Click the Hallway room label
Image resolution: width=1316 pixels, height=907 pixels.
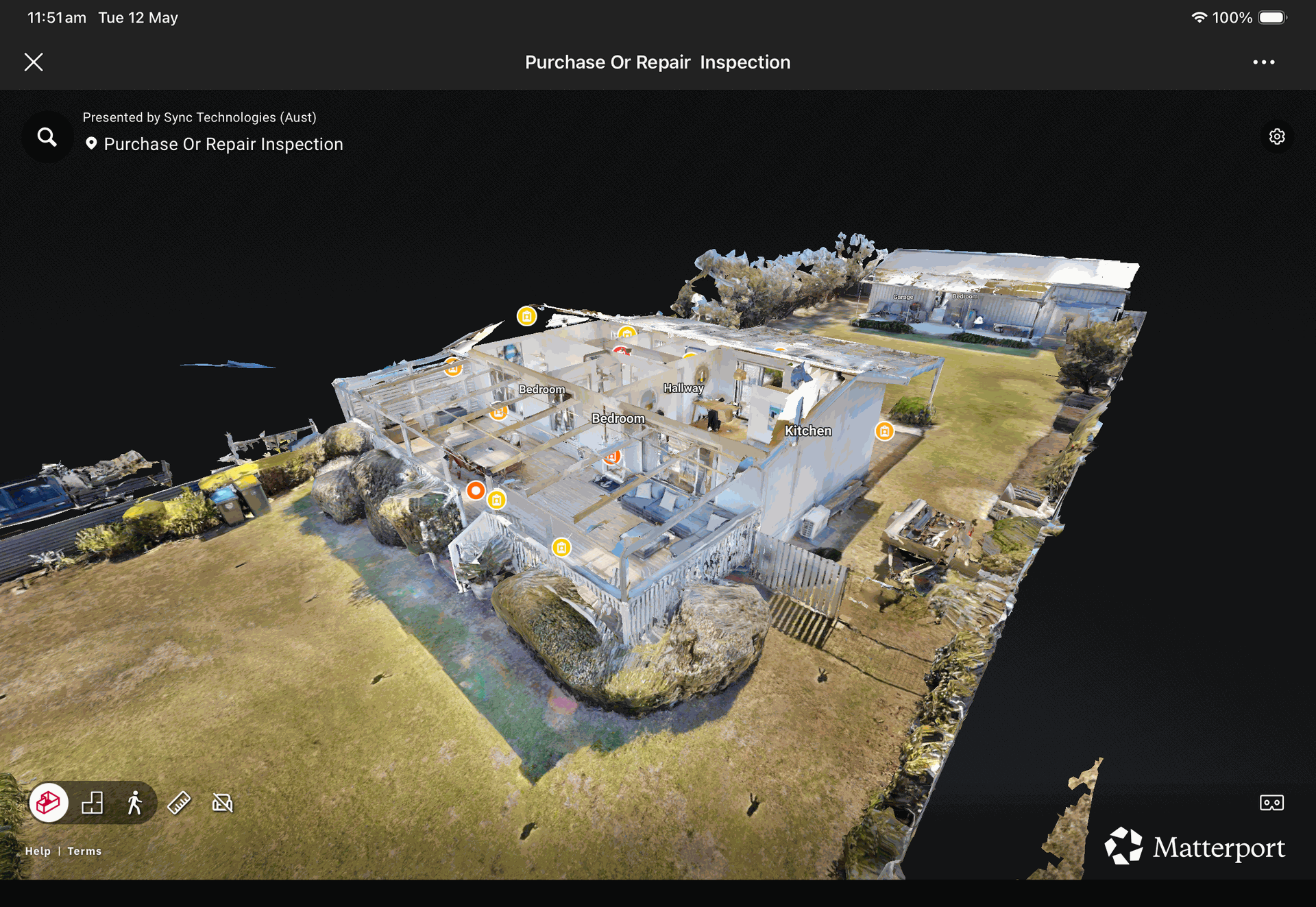[x=683, y=388]
